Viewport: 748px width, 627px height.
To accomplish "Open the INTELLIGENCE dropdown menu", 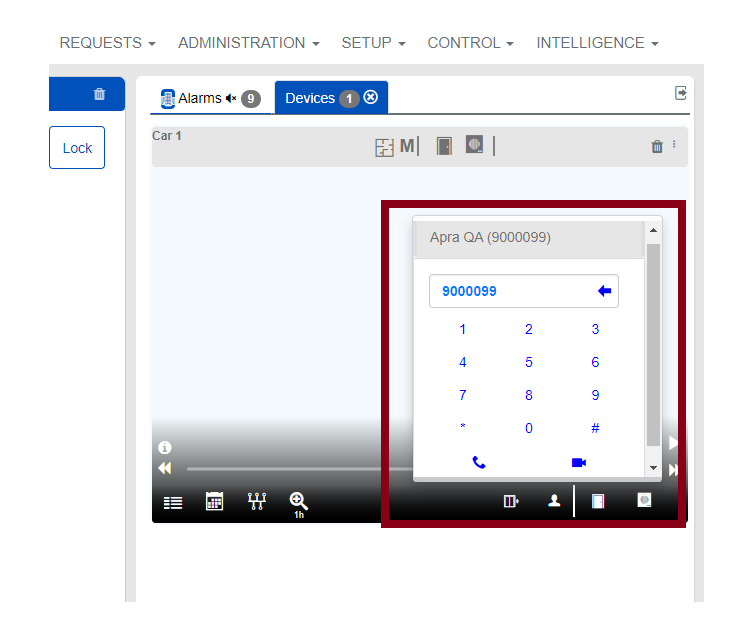I will [597, 43].
